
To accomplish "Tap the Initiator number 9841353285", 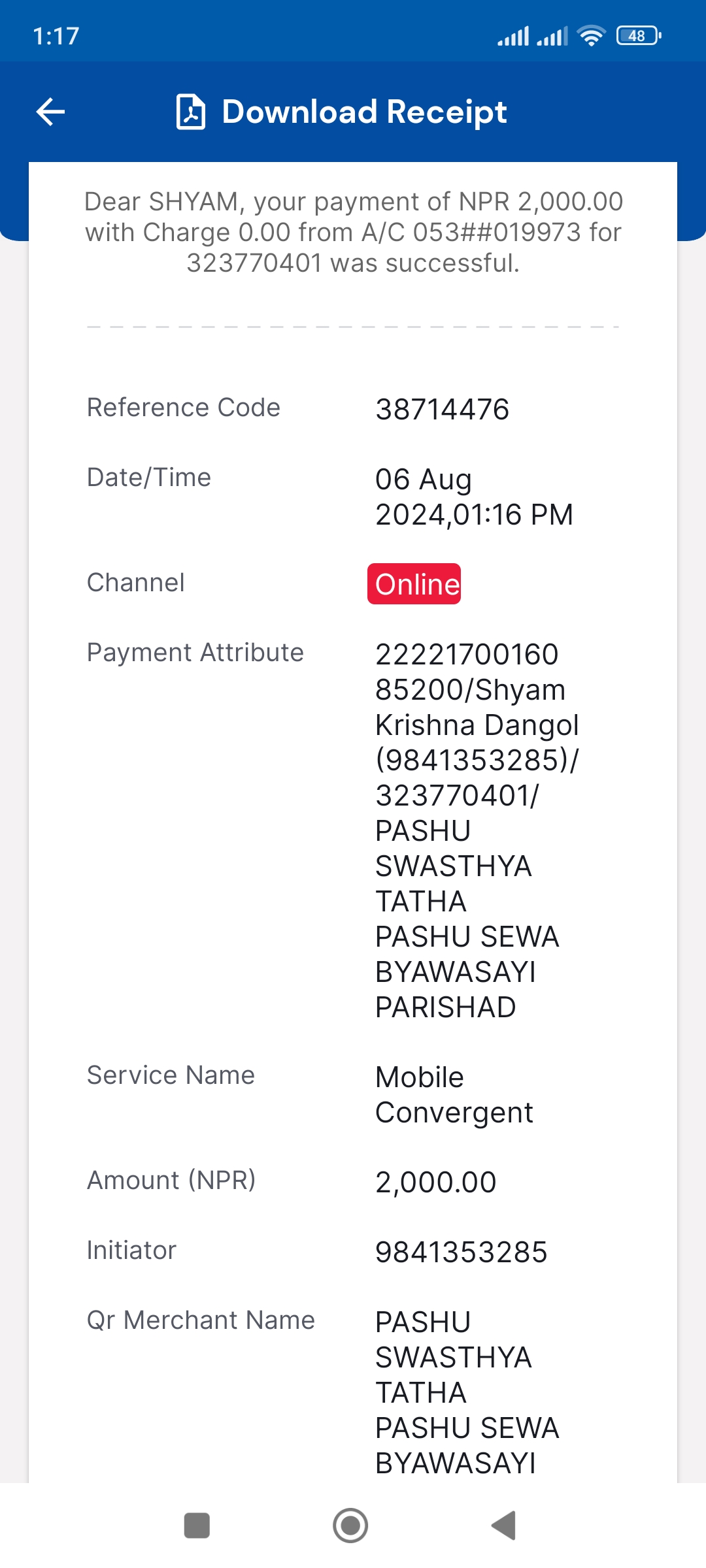I will pyautogui.click(x=461, y=1252).
